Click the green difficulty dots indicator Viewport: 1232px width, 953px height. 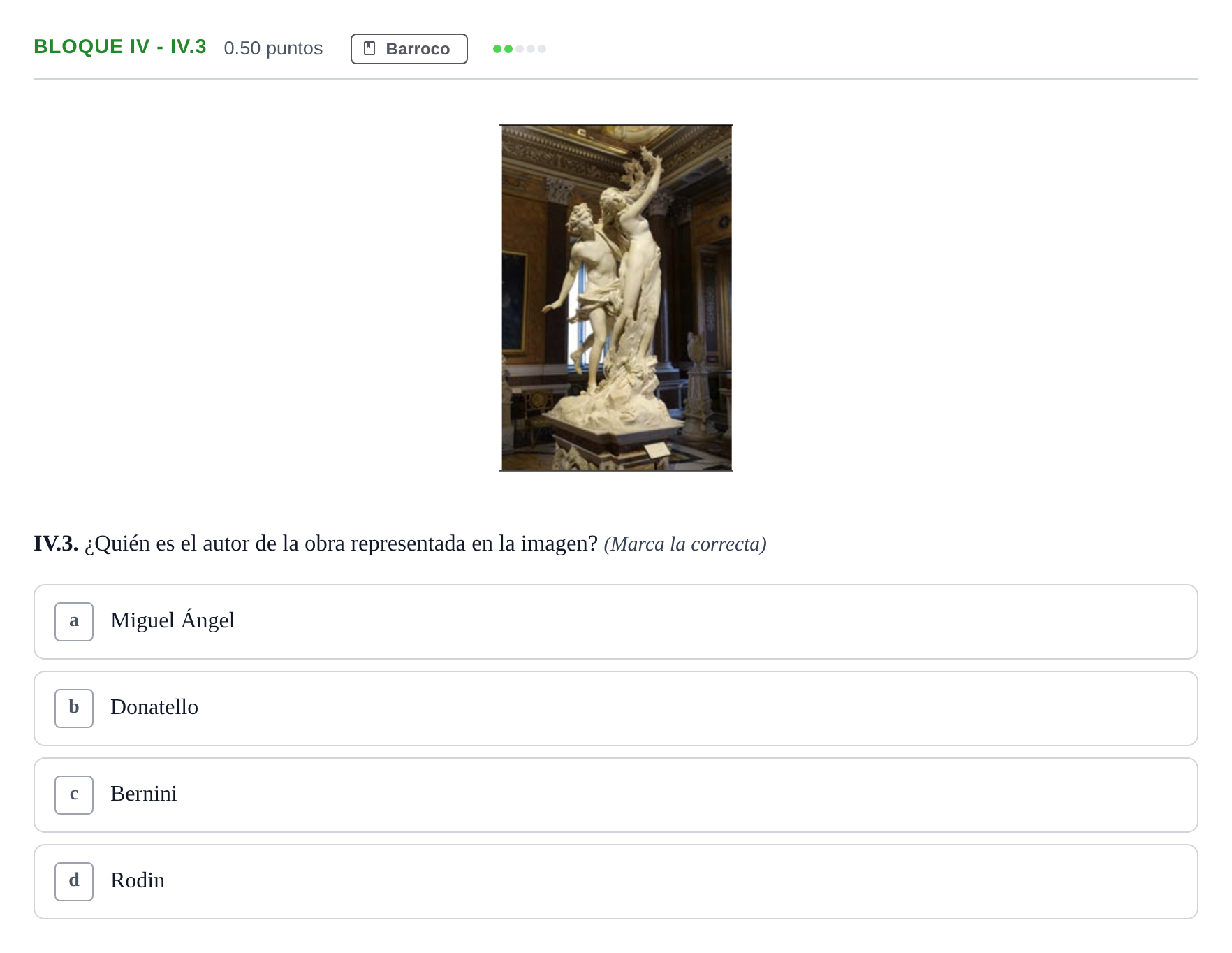520,49
